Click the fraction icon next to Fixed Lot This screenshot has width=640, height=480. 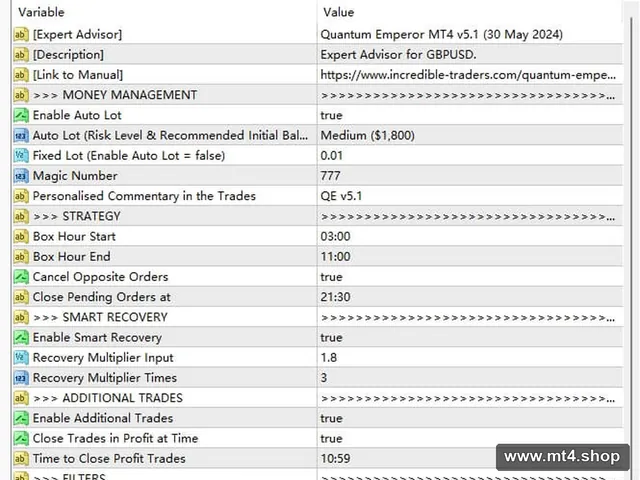20,156
